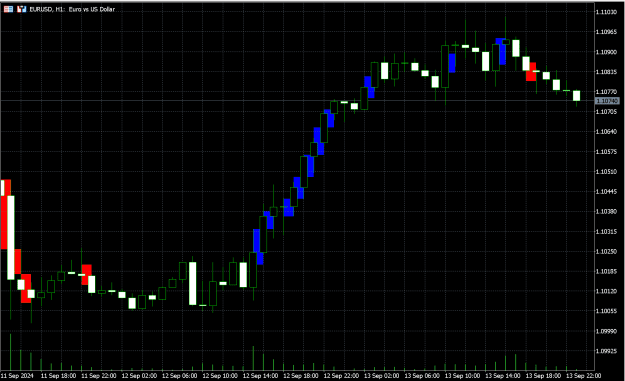Click the 12 Sep 10:00 time label
This screenshot has height=381, width=625.
click(x=220, y=375)
